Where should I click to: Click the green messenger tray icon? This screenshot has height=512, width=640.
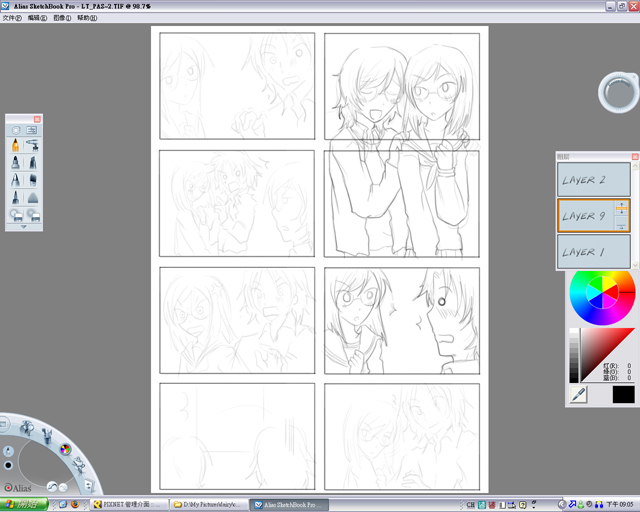(581, 505)
